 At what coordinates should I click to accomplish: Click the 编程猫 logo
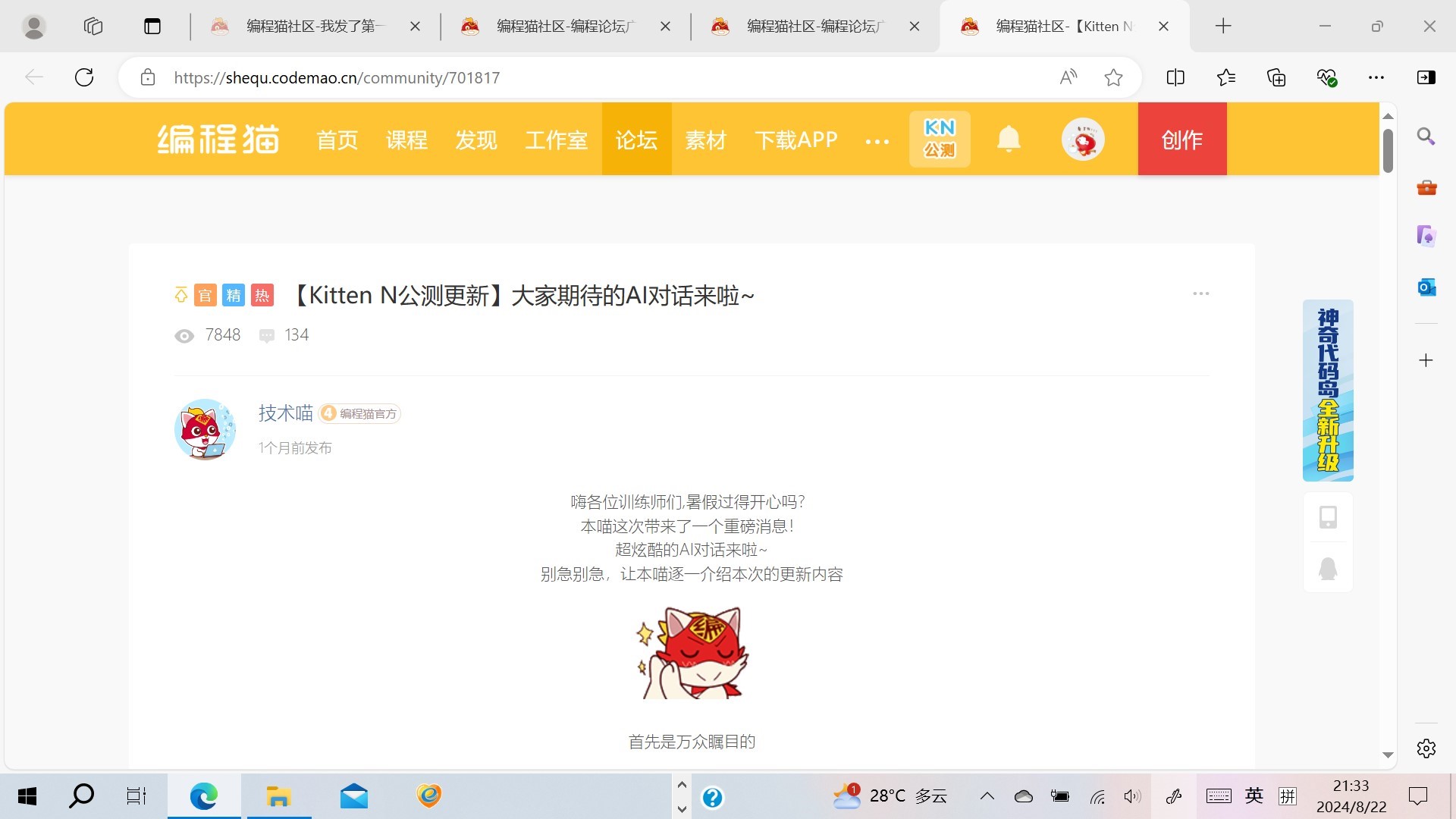click(218, 140)
